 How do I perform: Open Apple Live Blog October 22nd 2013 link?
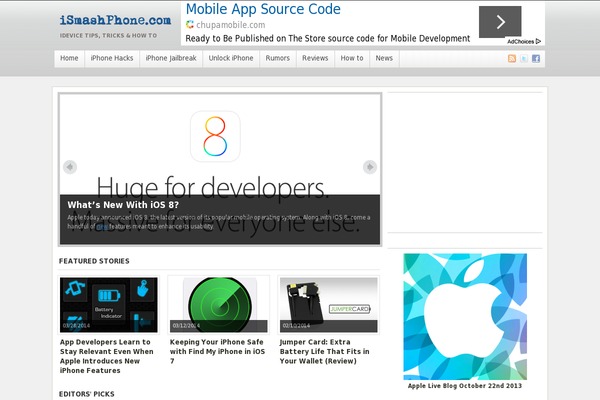[465, 386]
